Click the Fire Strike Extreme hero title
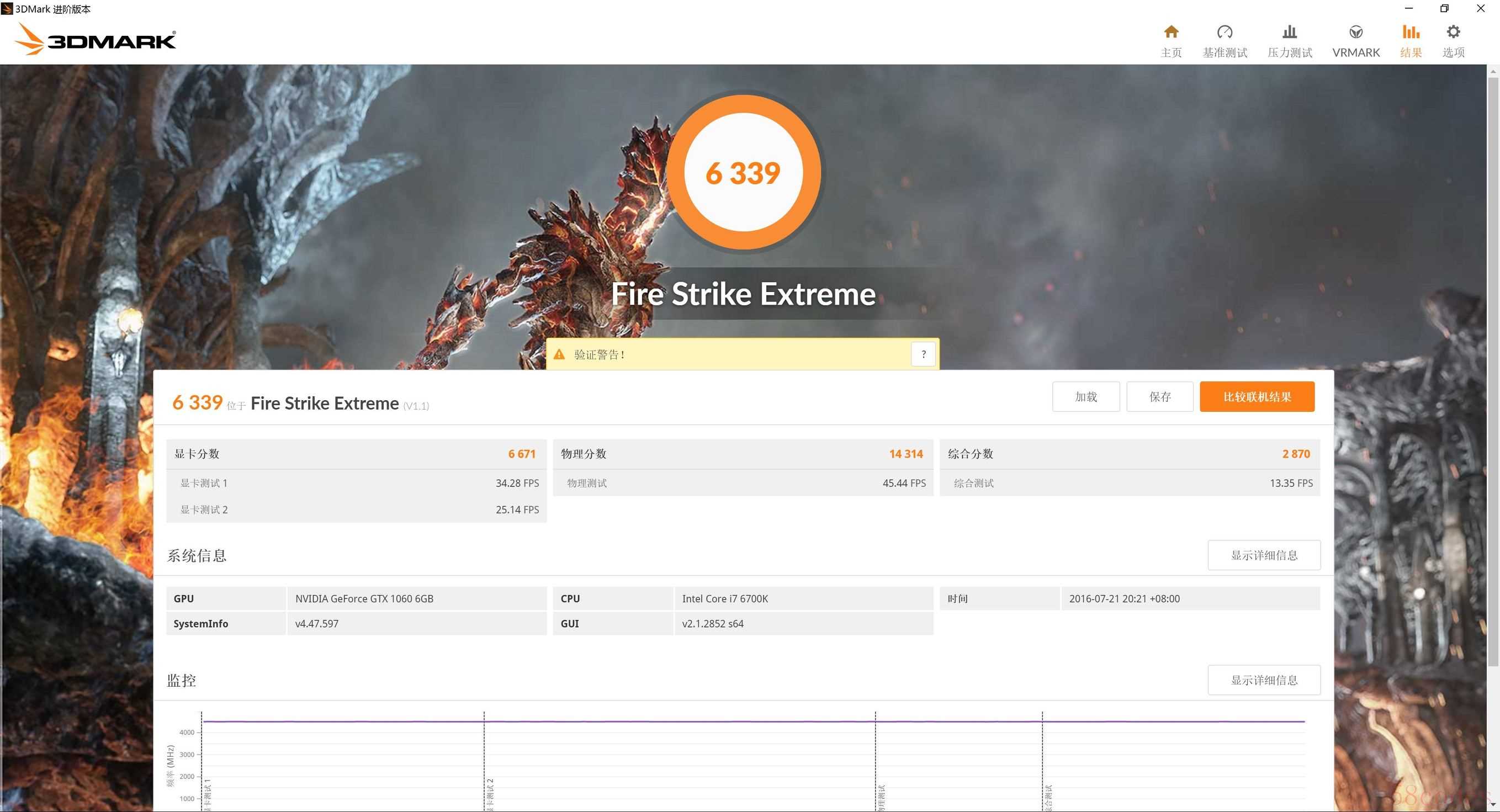This screenshot has height=812, width=1500. (743, 294)
